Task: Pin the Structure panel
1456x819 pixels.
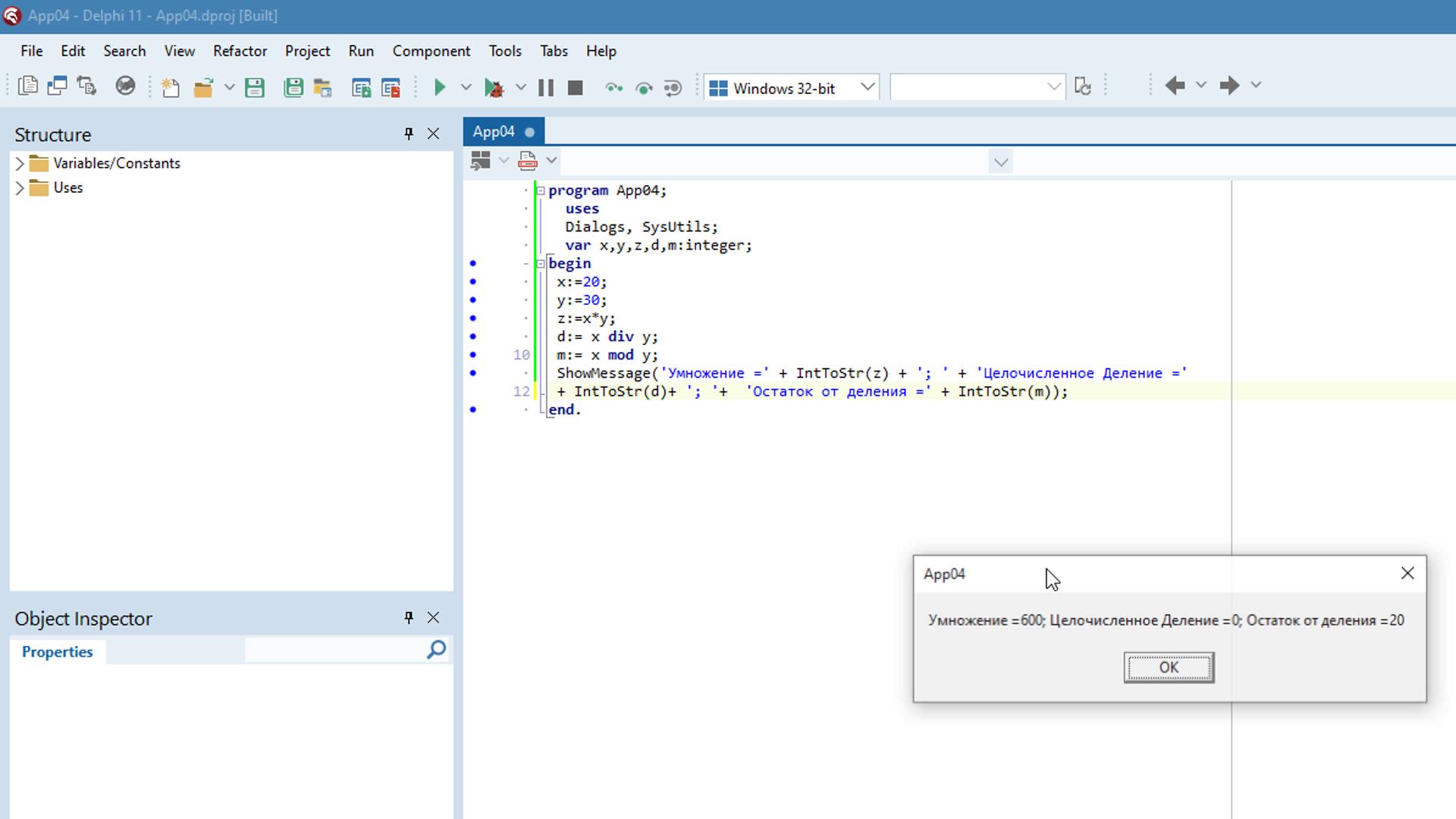Action: 409,133
